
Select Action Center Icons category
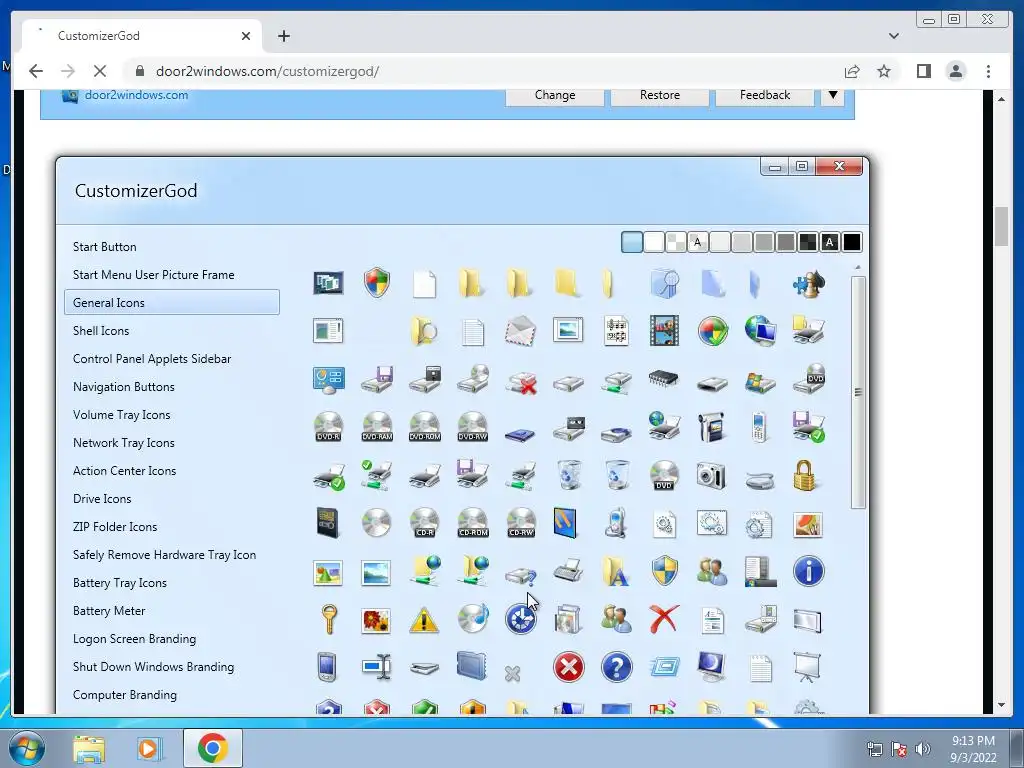point(125,471)
